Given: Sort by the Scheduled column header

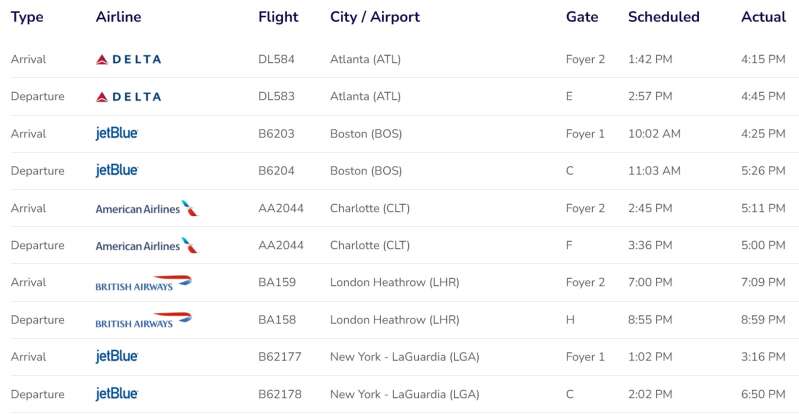Looking at the screenshot, I should [663, 17].
